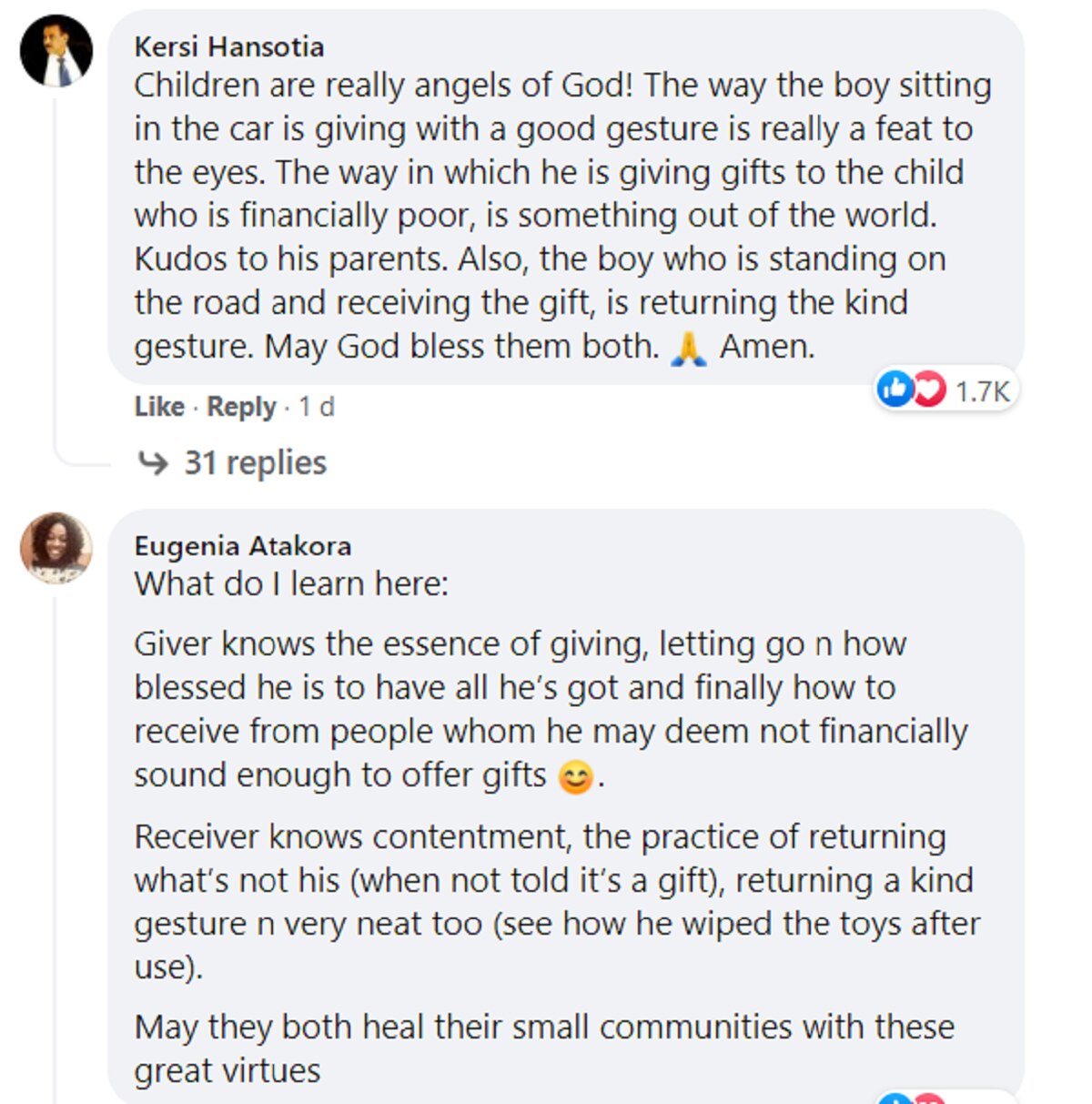The height and width of the screenshot is (1104, 1092).
Task: Click the red heart reaction icon on Kersi's comment
Action: coord(927,390)
